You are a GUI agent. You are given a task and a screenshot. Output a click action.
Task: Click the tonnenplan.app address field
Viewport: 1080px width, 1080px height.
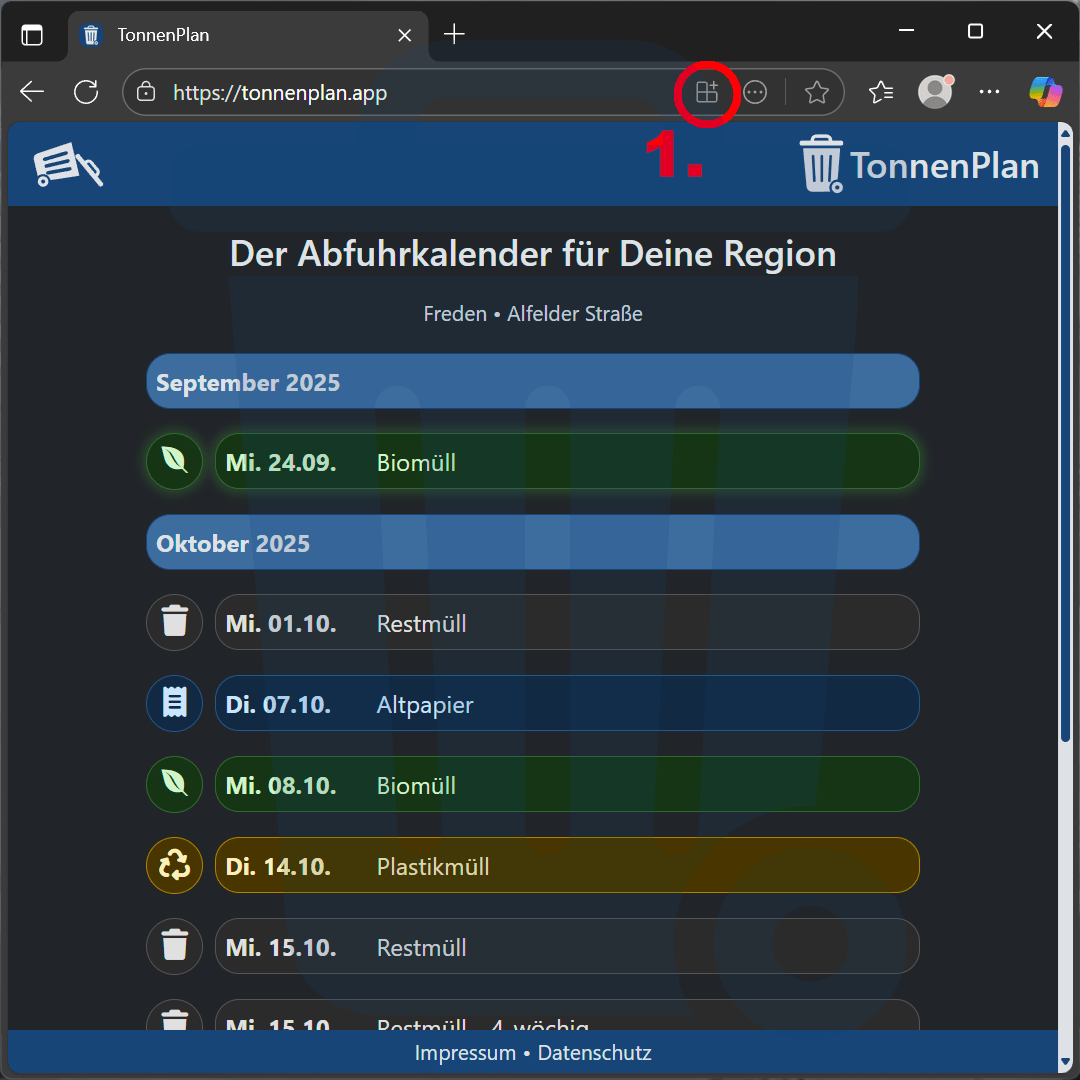point(400,93)
